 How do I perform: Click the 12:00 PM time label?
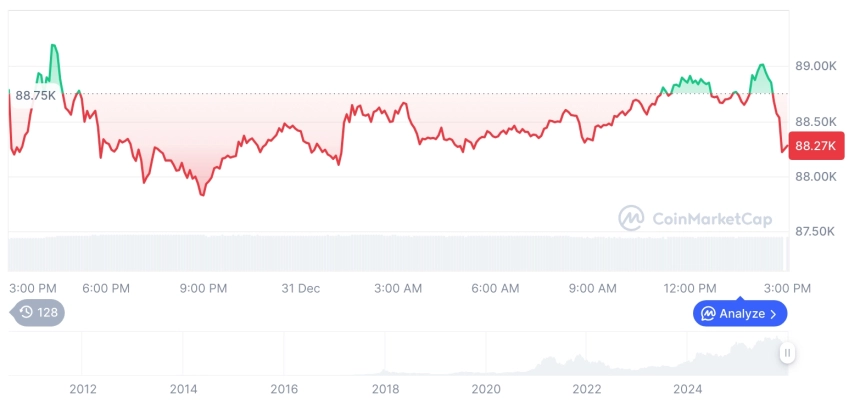click(x=692, y=288)
